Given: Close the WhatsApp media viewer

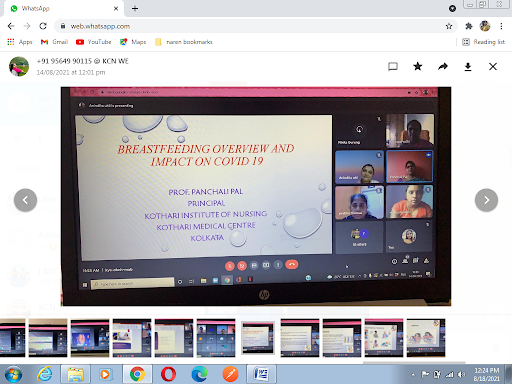Looking at the screenshot, I should [x=493, y=67].
